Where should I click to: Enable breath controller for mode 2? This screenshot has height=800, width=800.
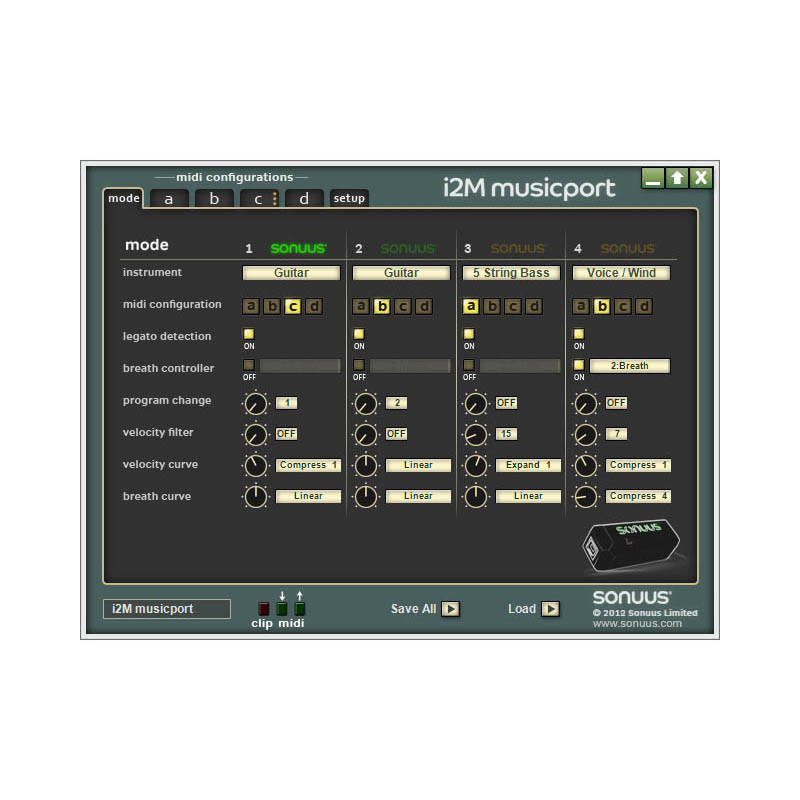pyautogui.click(x=359, y=365)
